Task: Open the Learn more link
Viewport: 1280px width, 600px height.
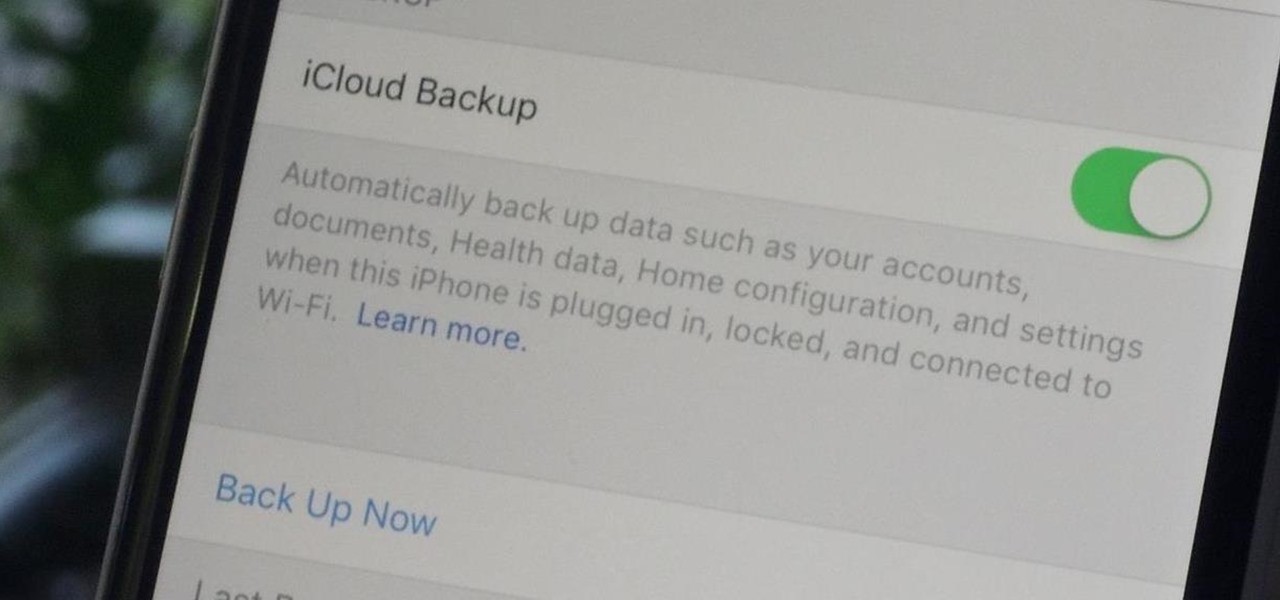Action: click(441, 328)
